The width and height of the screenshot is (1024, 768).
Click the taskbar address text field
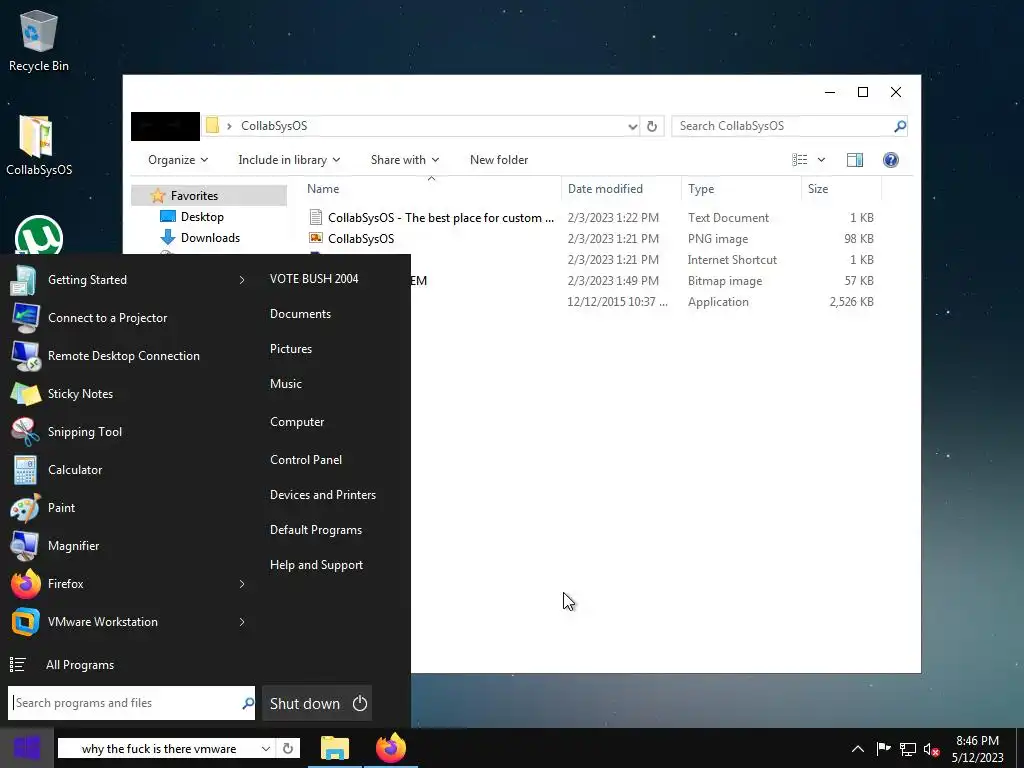pyautogui.click(x=159, y=748)
